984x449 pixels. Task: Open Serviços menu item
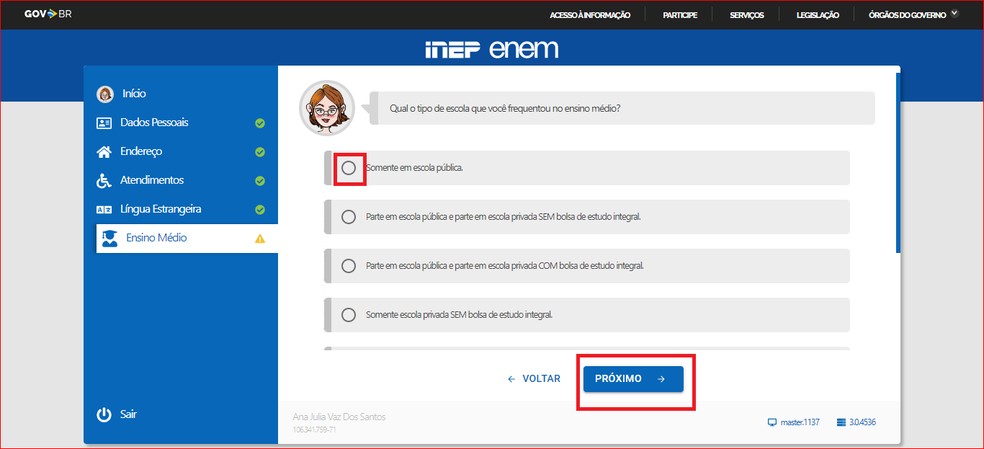(x=747, y=15)
